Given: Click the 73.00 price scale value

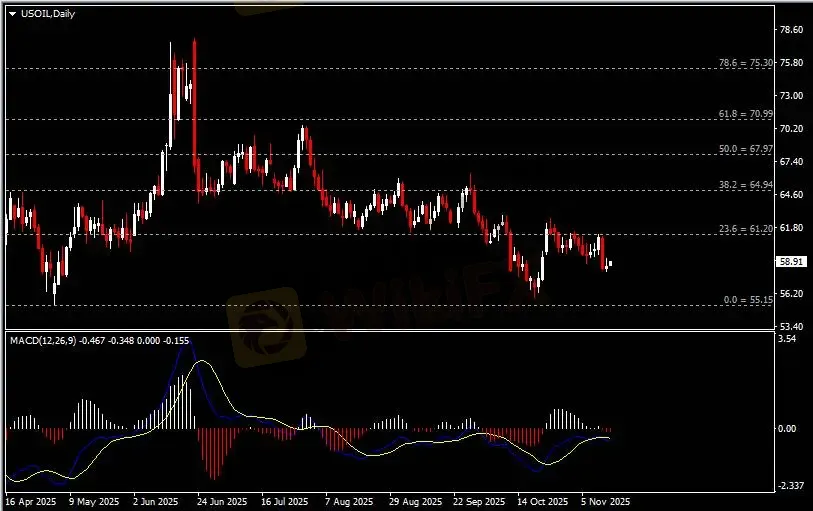Looking at the screenshot, I should (791, 96).
